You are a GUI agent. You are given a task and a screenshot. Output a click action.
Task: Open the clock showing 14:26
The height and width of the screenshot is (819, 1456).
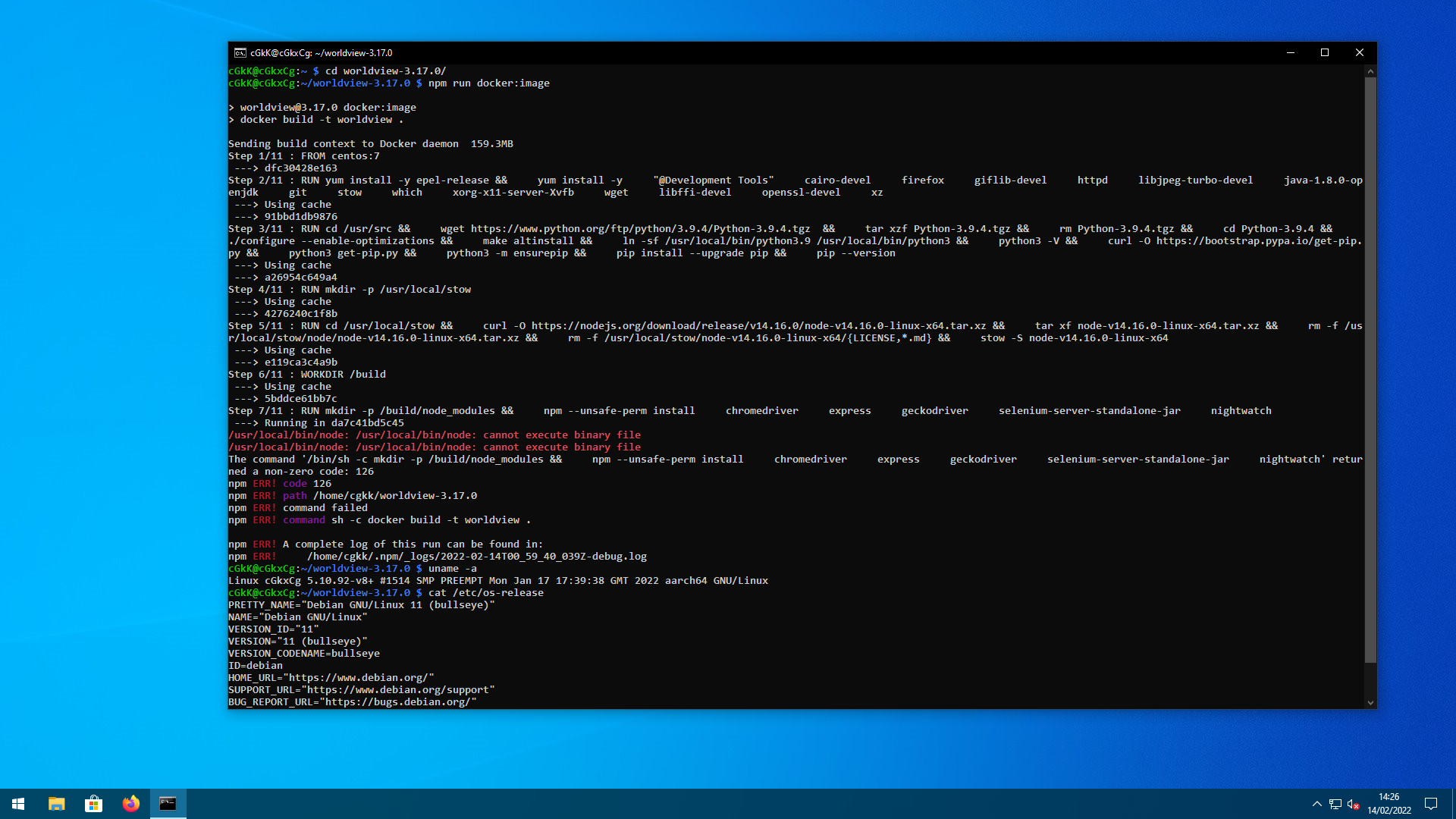pos(1389,804)
